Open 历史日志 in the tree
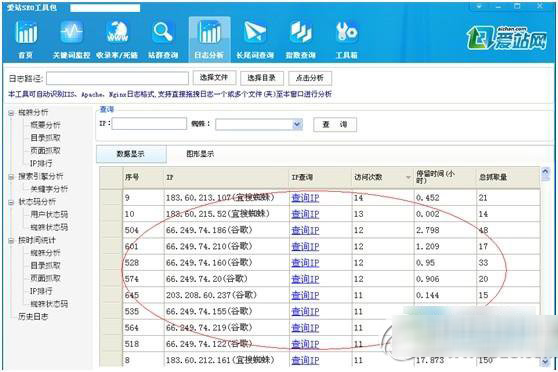558x372 pixels. [x=33, y=316]
